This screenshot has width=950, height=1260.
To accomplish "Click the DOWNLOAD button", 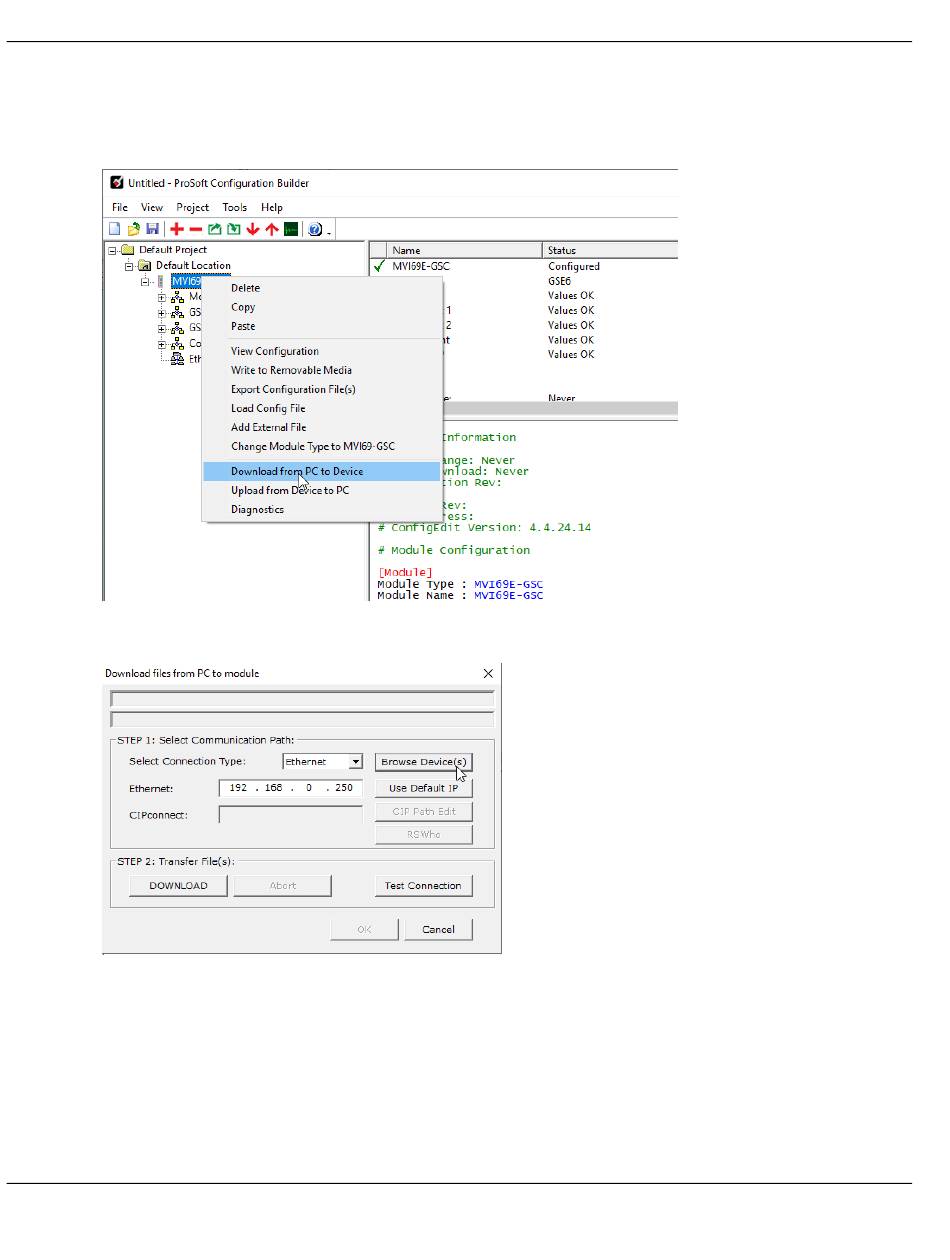I will (178, 885).
